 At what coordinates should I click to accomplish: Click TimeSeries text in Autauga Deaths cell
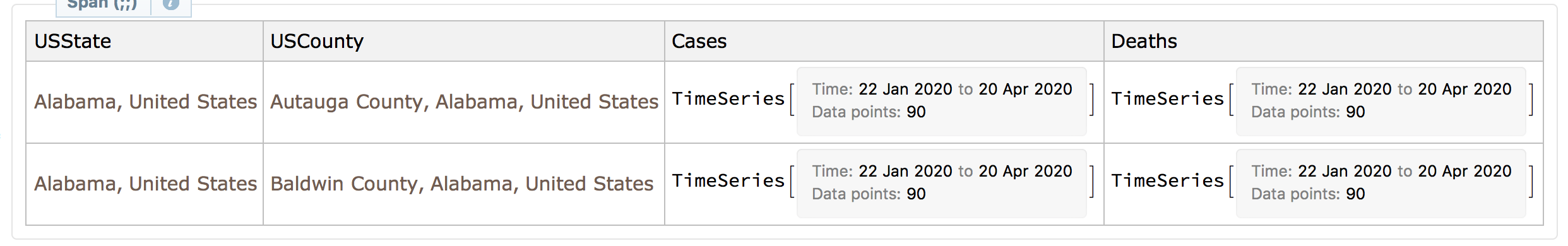click(x=1167, y=99)
